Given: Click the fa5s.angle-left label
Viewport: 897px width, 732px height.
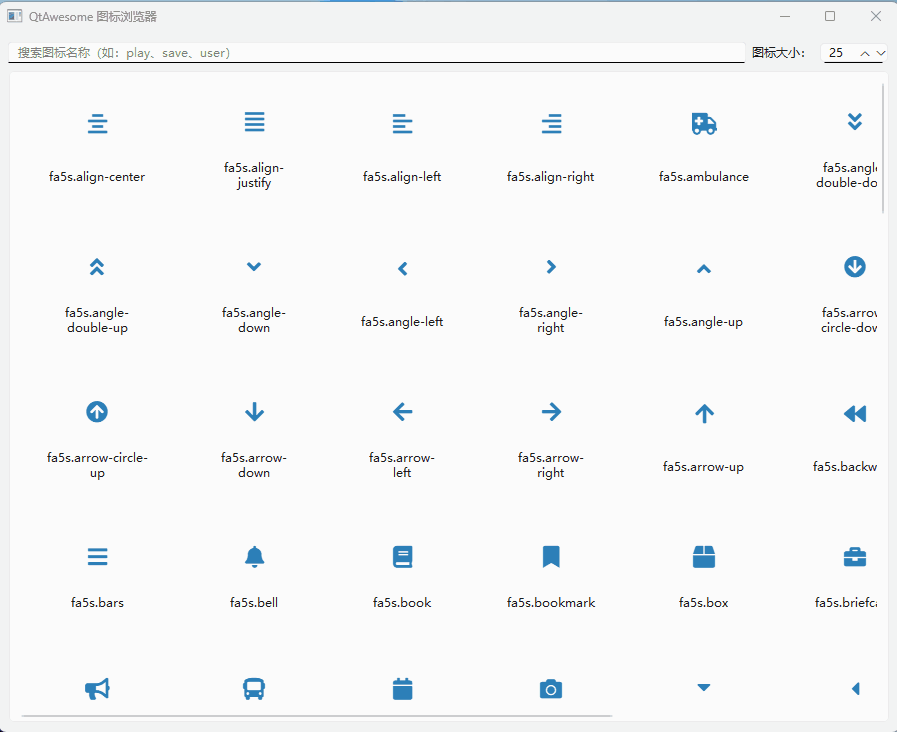Looking at the screenshot, I should (402, 321).
